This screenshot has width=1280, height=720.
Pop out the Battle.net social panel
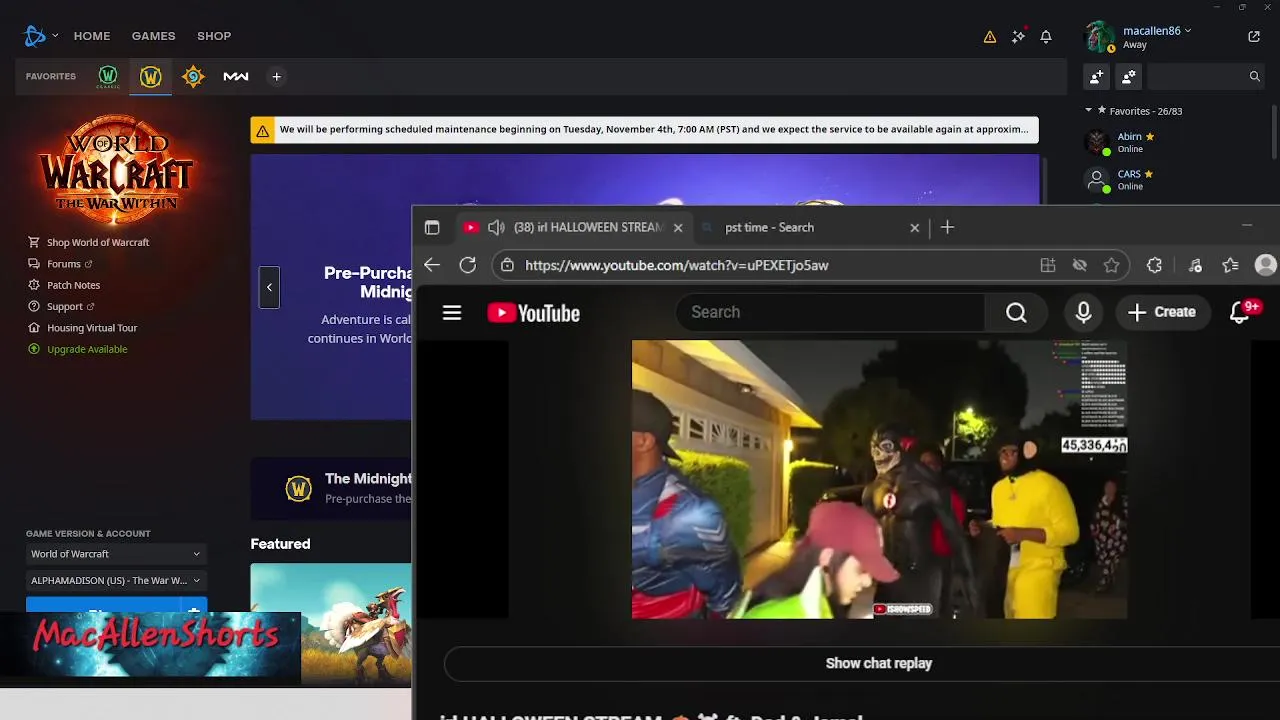pos(1254,36)
